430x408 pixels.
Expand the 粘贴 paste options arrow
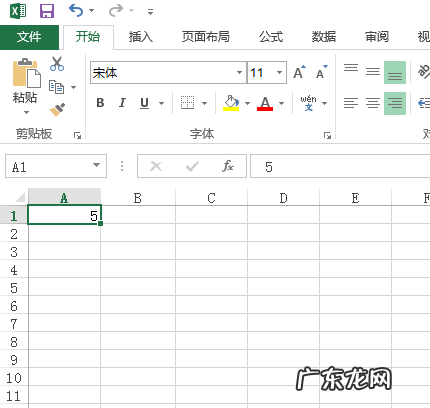pyautogui.click(x=27, y=112)
